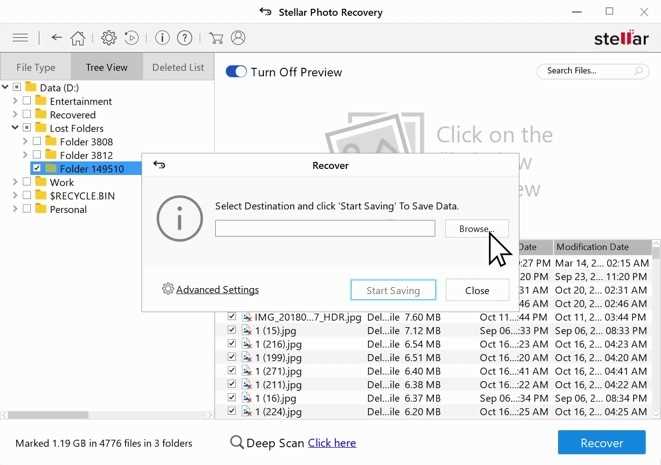Switch to the Deleted List tab
Image resolution: width=661 pixels, height=465 pixels.
[x=178, y=67]
